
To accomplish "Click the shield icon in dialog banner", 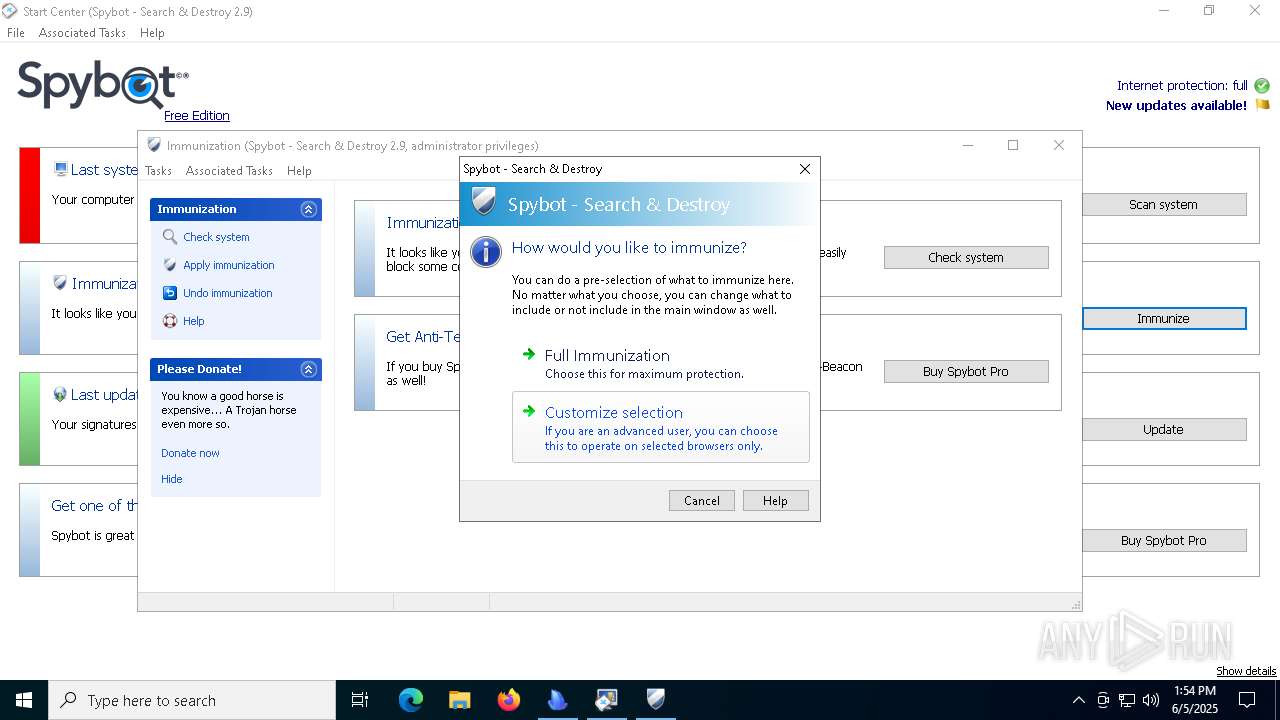I will (x=484, y=204).
